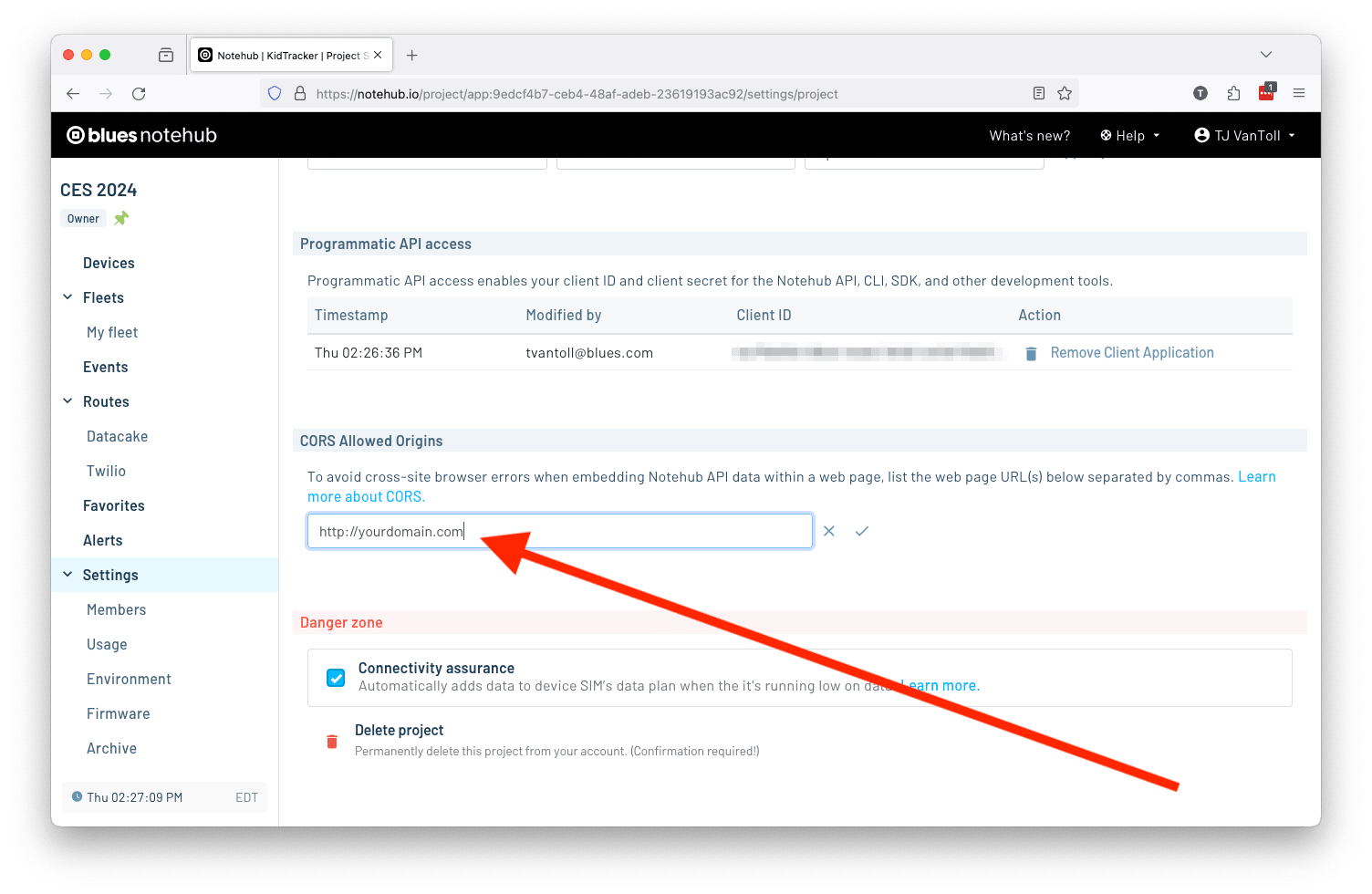This screenshot has height=894, width=1372.
Task: Open Learn more about CORS link
Action: [x=366, y=496]
